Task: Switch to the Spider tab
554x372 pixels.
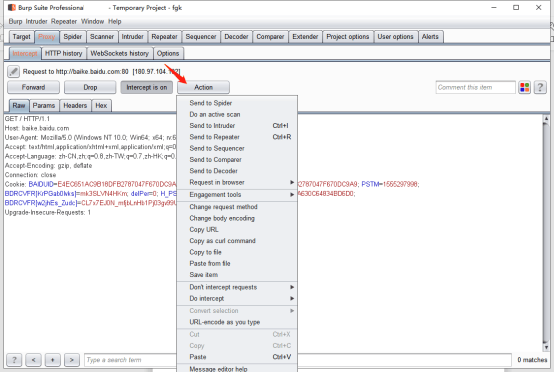Action: coord(73,37)
